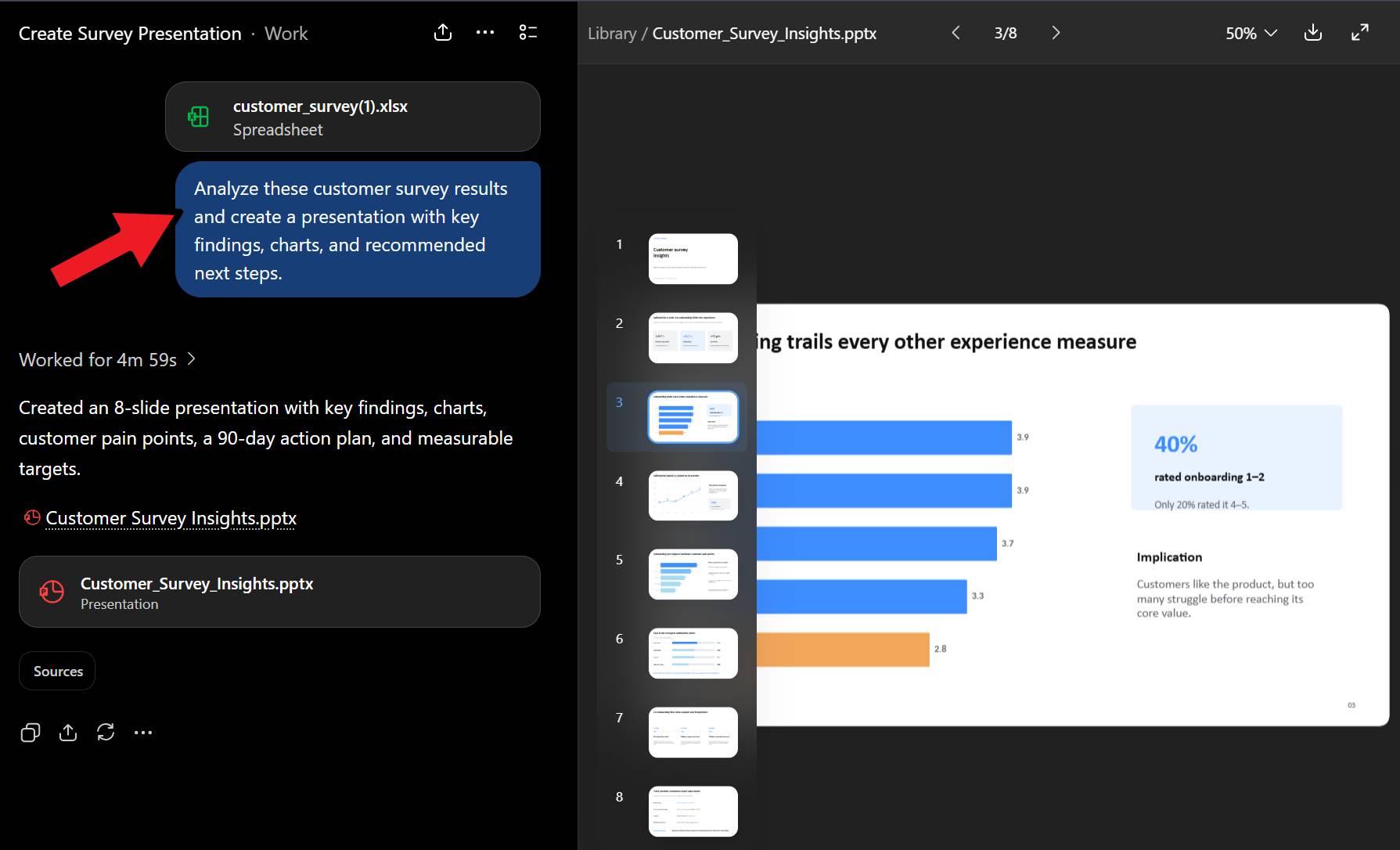The width and height of the screenshot is (1400, 850).
Task: Open the customer_survey(1).xlsx spreadsheet attachment
Action: (x=353, y=117)
